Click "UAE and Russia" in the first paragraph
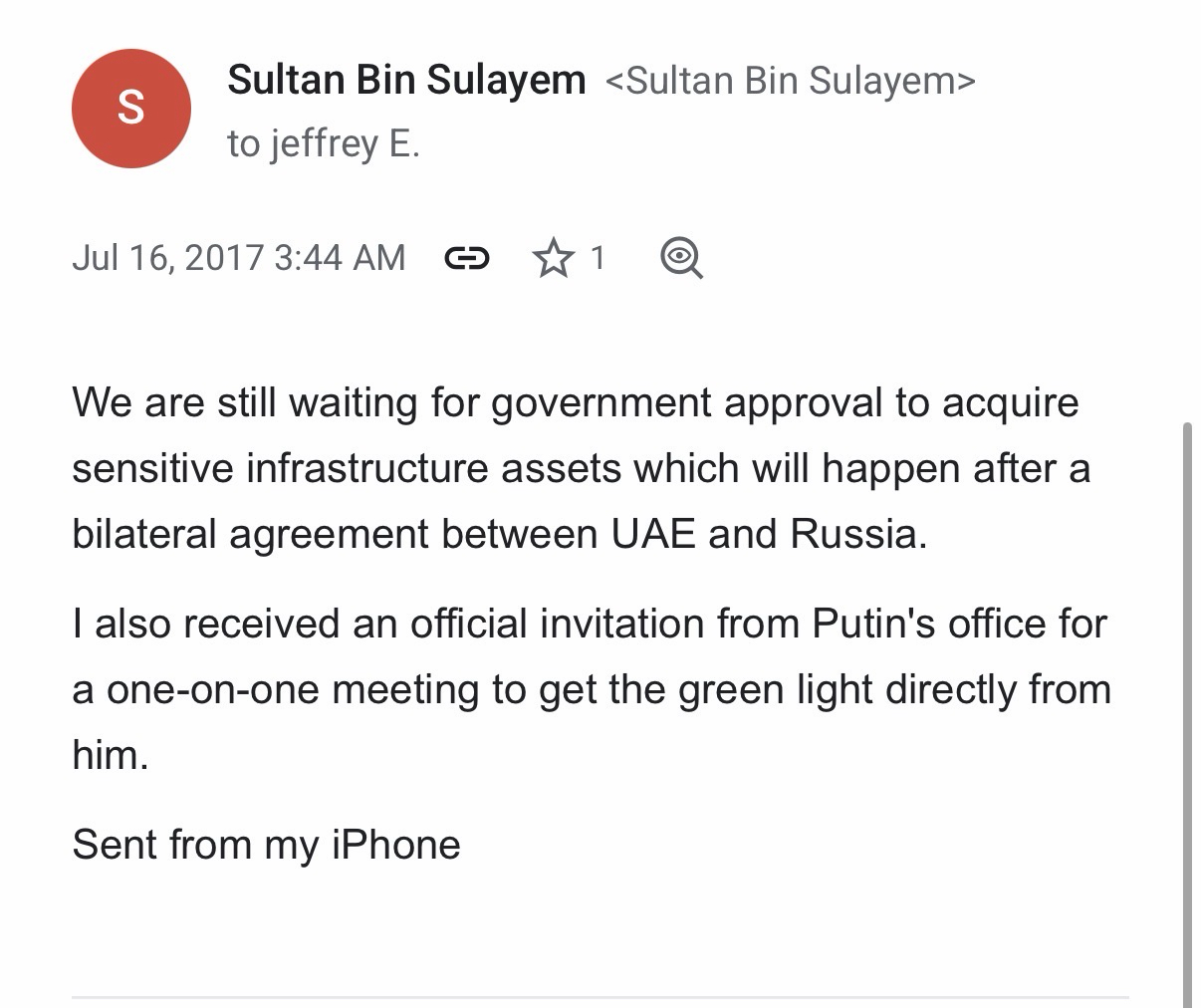The width and height of the screenshot is (1201, 1008). coord(767,535)
